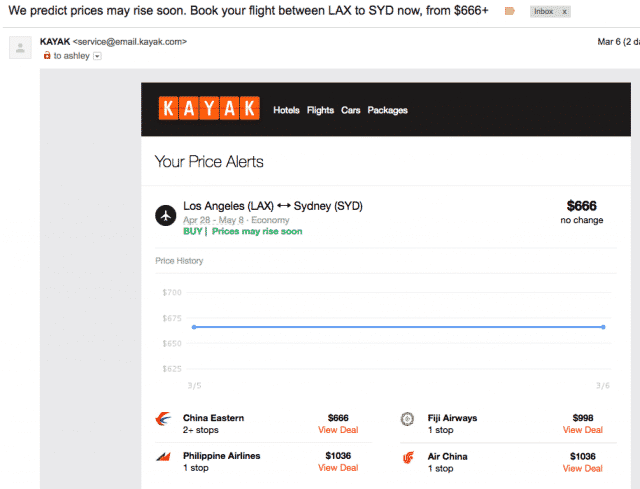Screen dimensions: 640x489
Task: Select Packages in the KAYAK navigation
Action: (x=387, y=110)
